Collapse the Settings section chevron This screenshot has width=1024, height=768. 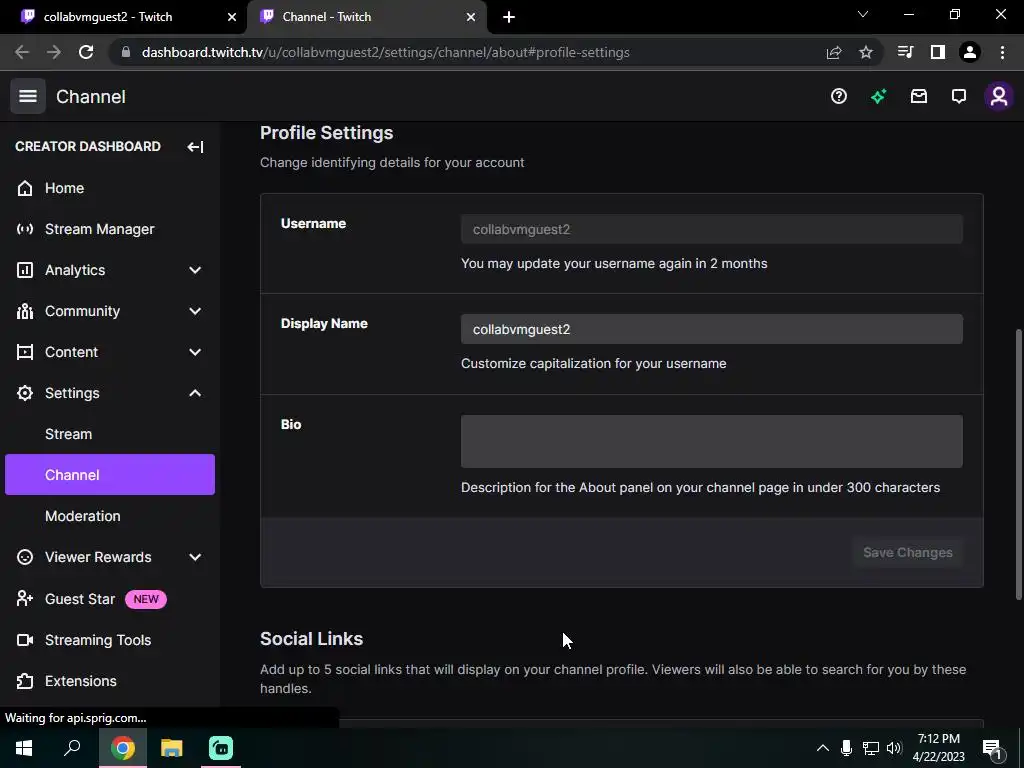pyautogui.click(x=195, y=393)
